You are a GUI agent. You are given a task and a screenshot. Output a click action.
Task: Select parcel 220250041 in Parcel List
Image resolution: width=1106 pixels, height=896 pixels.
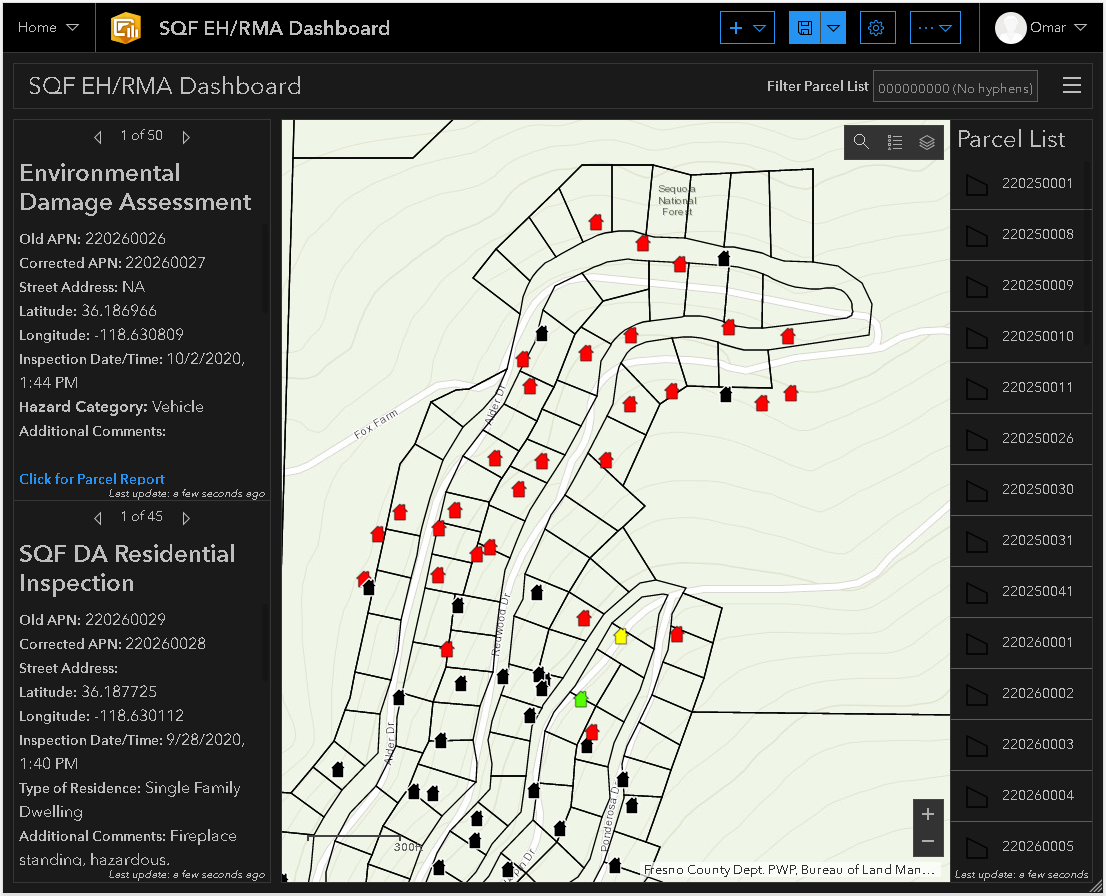(x=1021, y=592)
